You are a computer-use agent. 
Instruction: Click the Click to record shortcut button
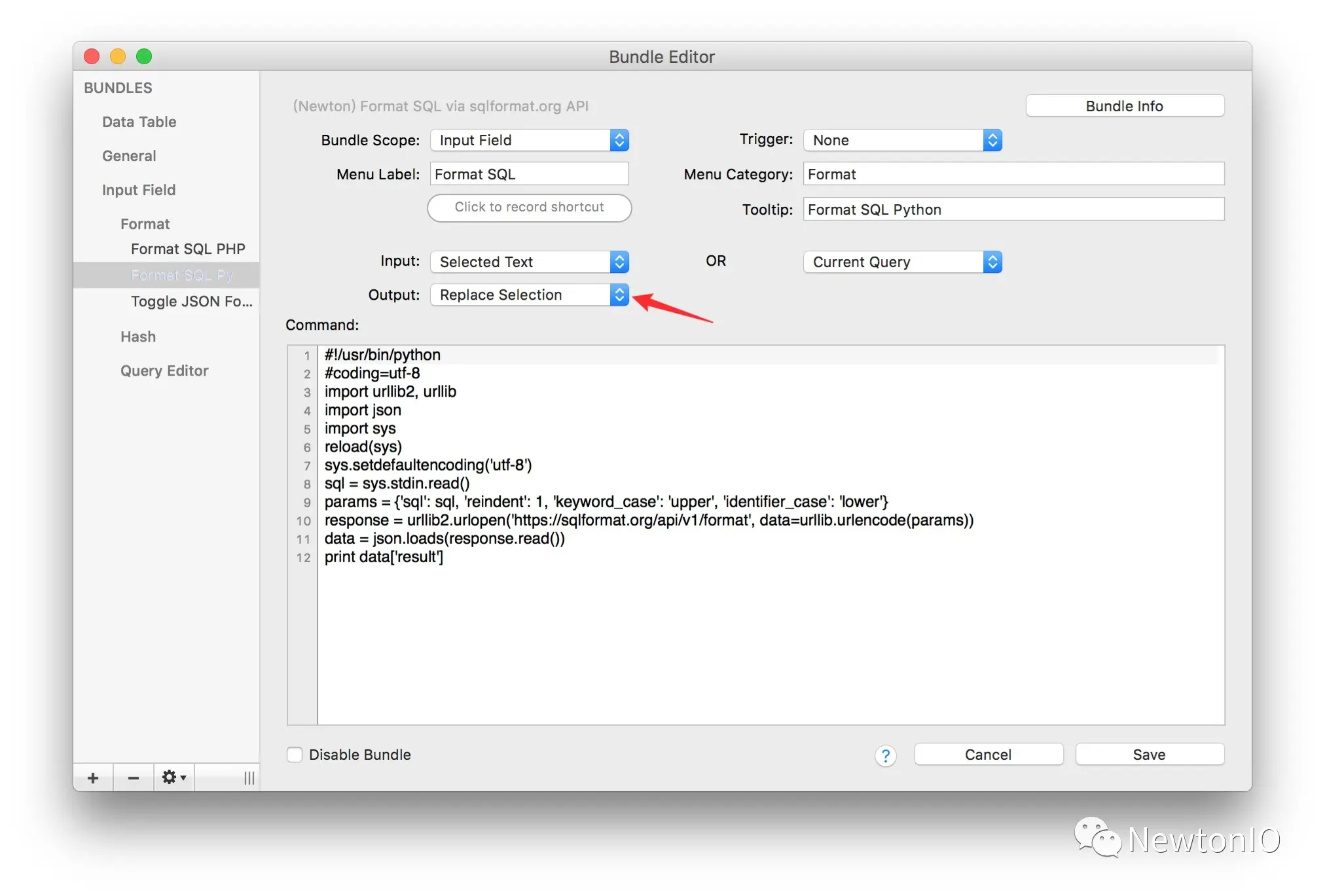(x=530, y=207)
